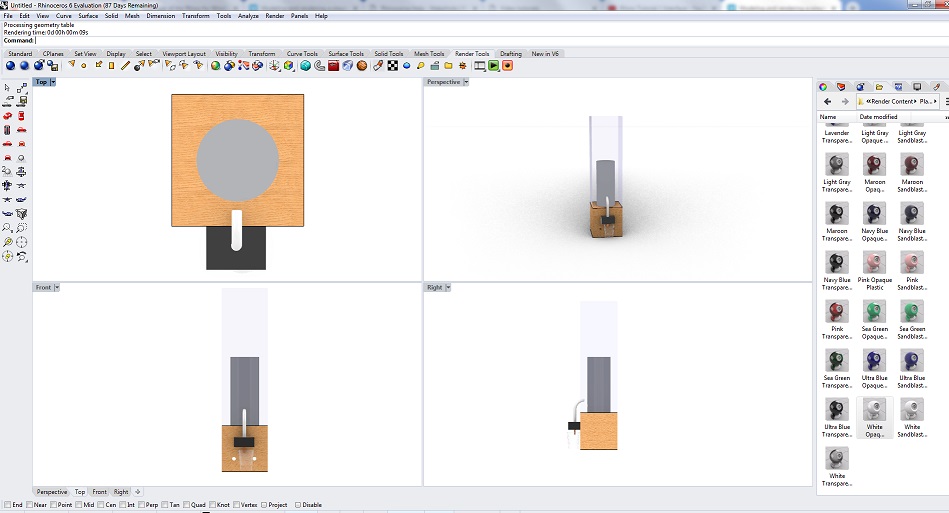This screenshot has width=949, height=513.
Task: Click the forward arrow in render content panel
Action: pos(845,102)
